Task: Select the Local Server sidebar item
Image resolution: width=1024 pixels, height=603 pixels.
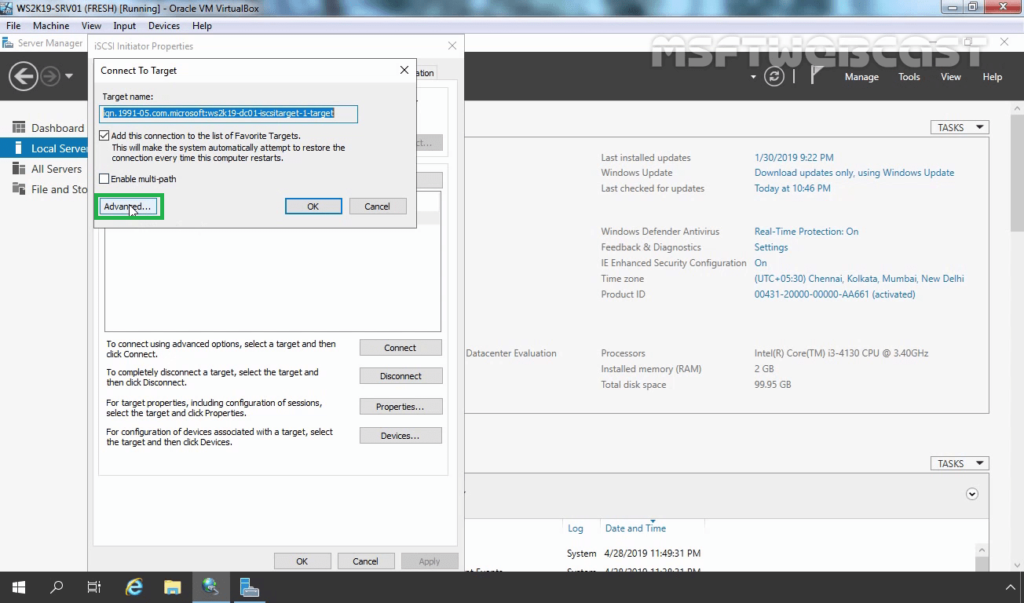Action: point(44,148)
